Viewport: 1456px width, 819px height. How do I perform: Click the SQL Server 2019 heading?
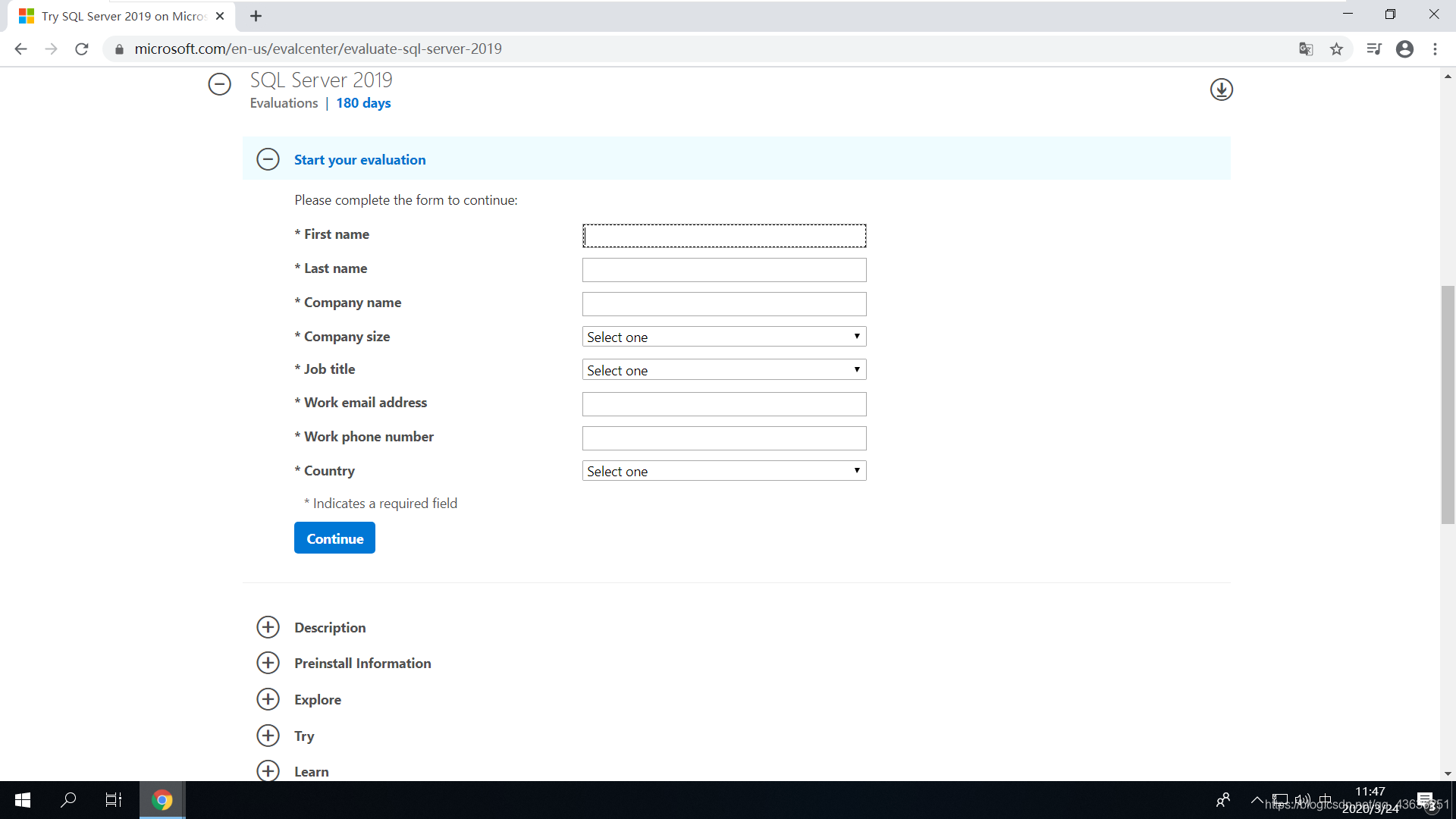322,80
